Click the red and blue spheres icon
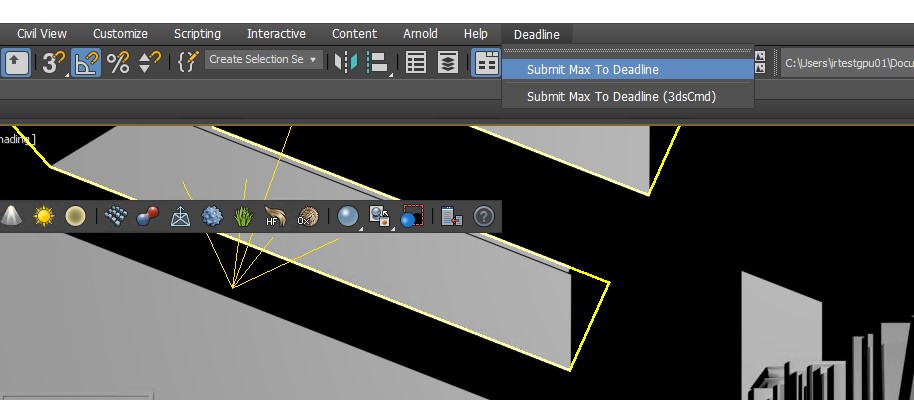 147,216
